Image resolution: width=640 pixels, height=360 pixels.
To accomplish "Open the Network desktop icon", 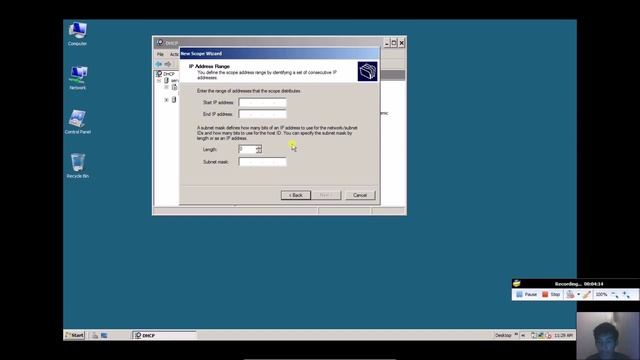I will 78,78.
